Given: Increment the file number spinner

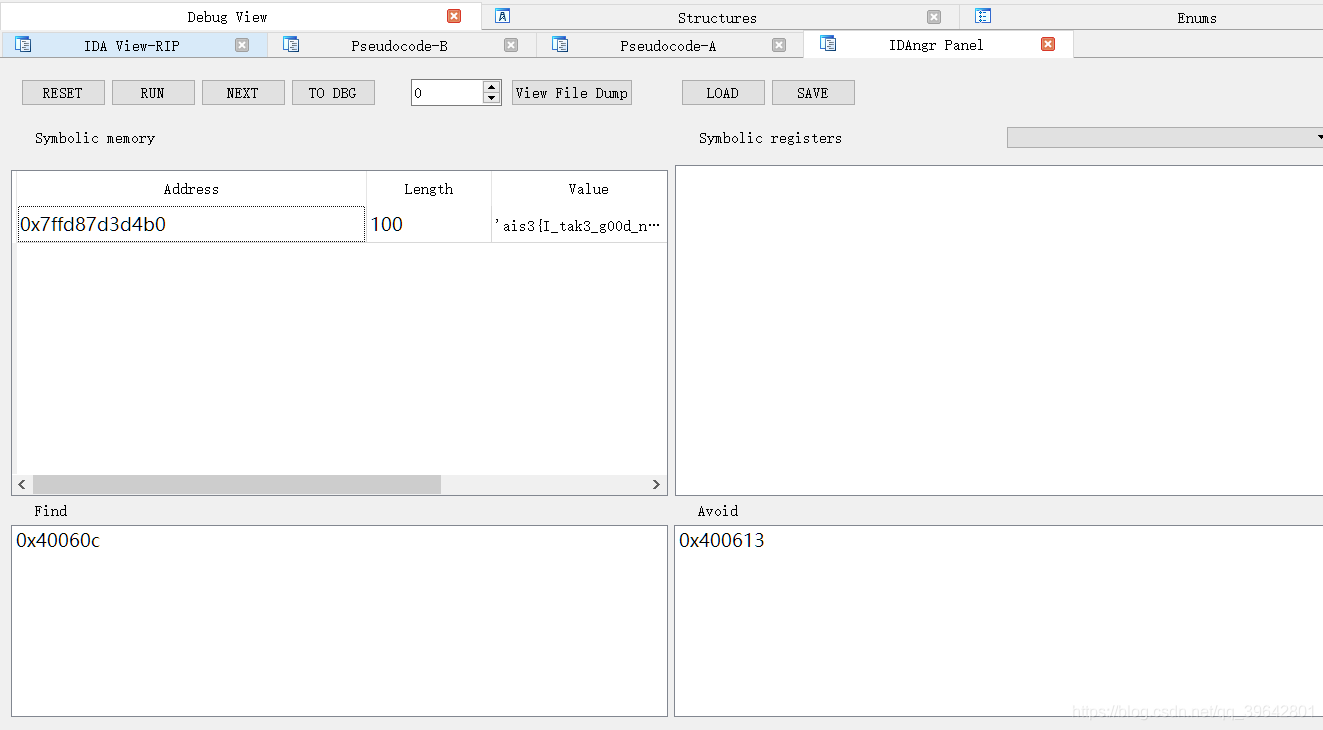Looking at the screenshot, I should (491, 87).
